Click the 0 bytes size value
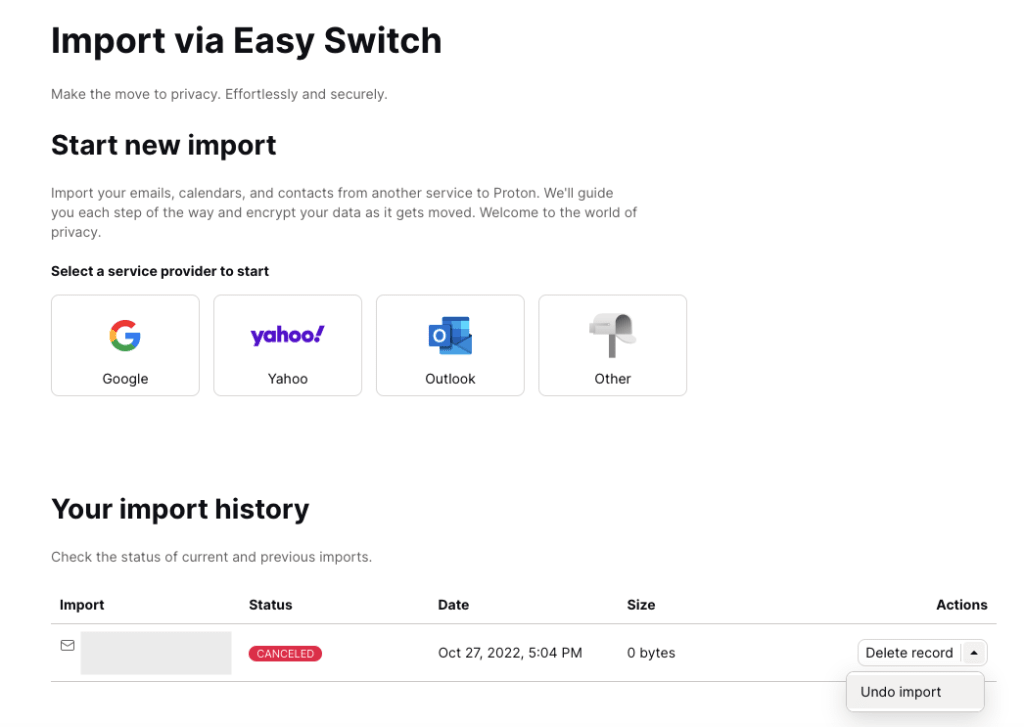The height and width of the screenshot is (727, 1024). click(x=651, y=653)
